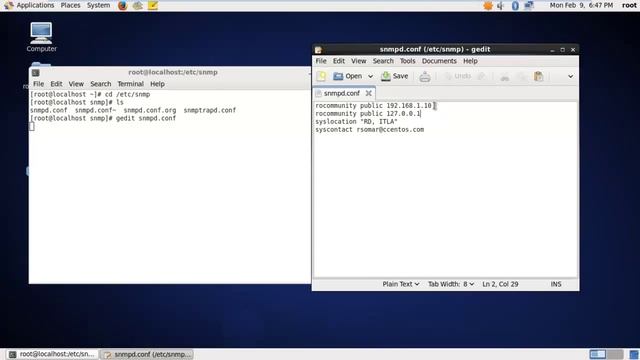Click the rocommunity public 192.168.1.10 line
Viewport: 640px width, 360px height.
click(x=373, y=106)
